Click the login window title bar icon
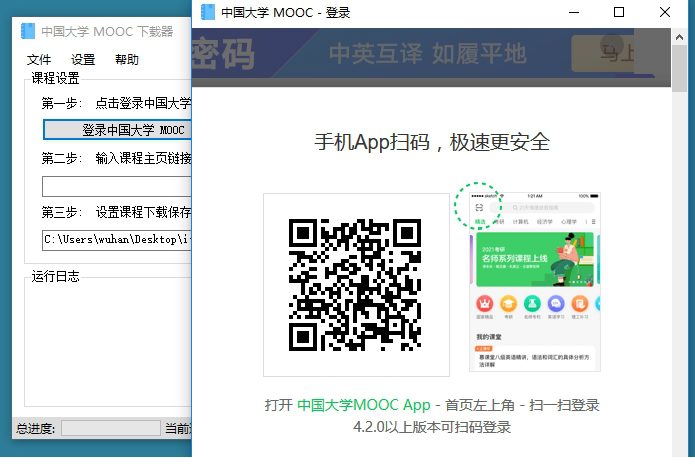The width and height of the screenshot is (695, 475). tap(208, 12)
